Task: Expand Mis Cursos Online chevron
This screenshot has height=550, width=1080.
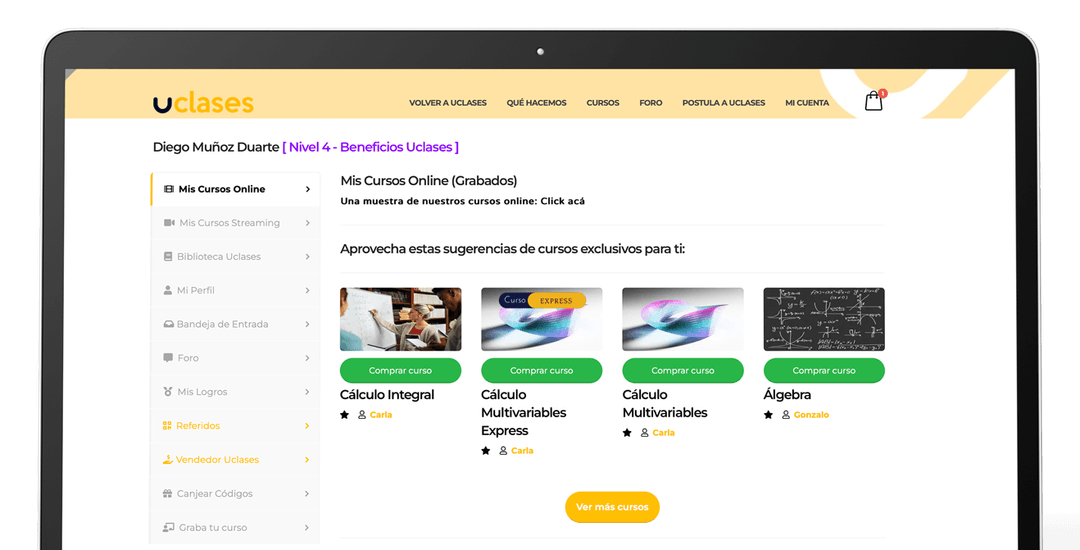Action: coord(307,189)
